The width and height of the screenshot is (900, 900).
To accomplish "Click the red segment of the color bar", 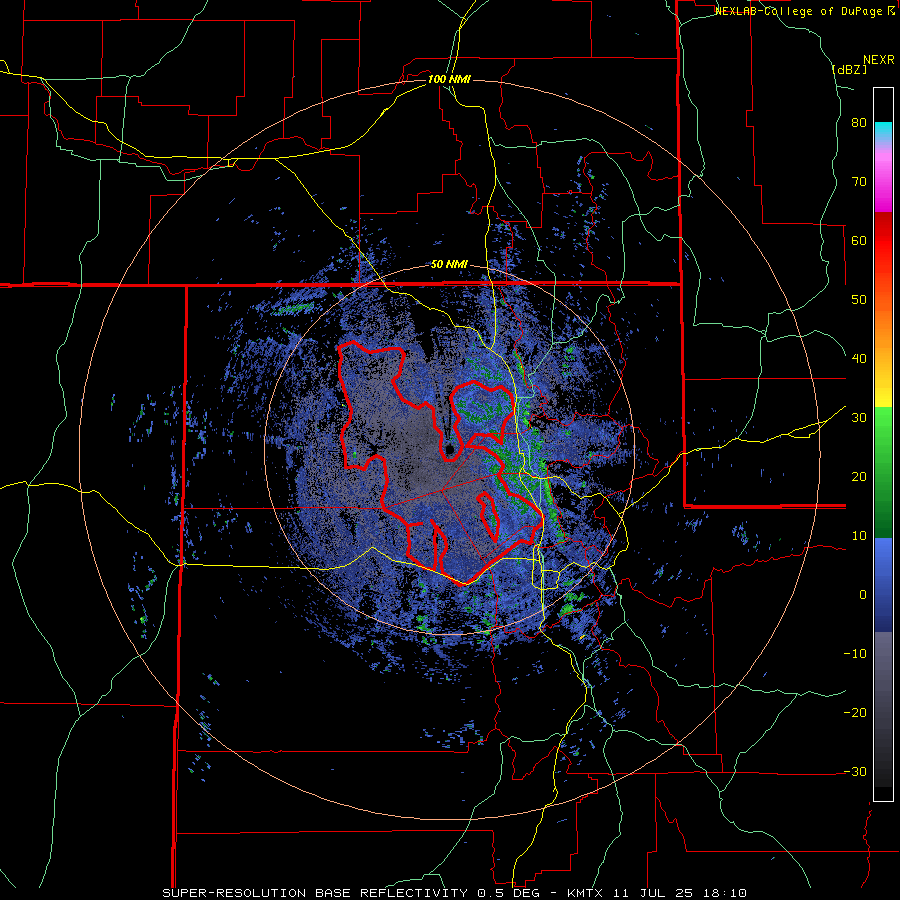I will [x=883, y=241].
